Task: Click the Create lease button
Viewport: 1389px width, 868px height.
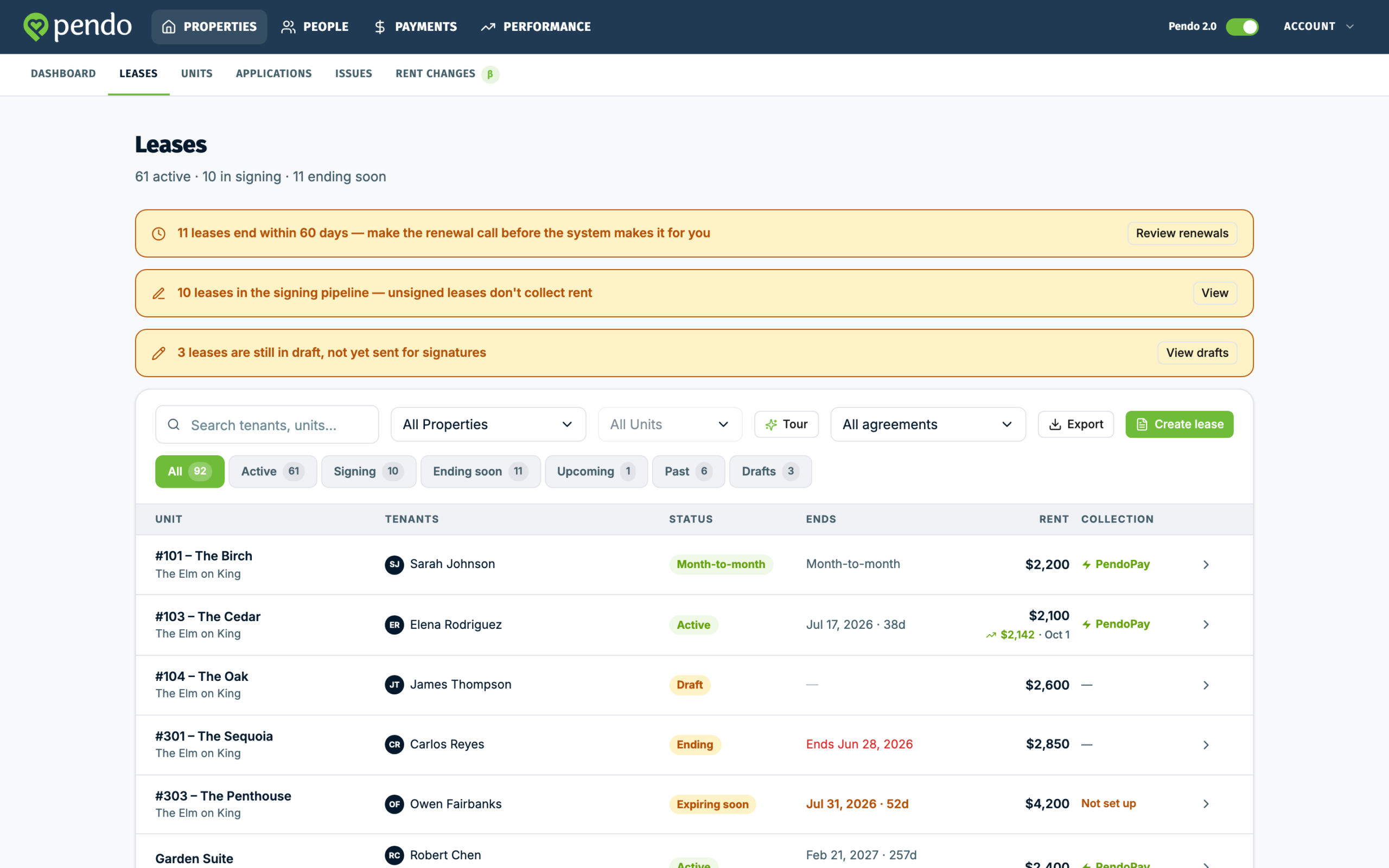Action: click(x=1179, y=424)
